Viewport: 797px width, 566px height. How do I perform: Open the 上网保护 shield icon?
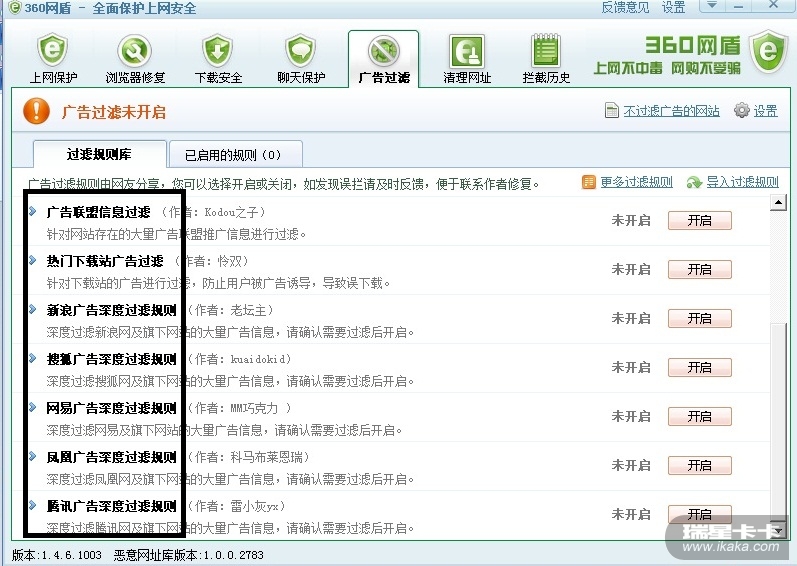tap(52, 51)
